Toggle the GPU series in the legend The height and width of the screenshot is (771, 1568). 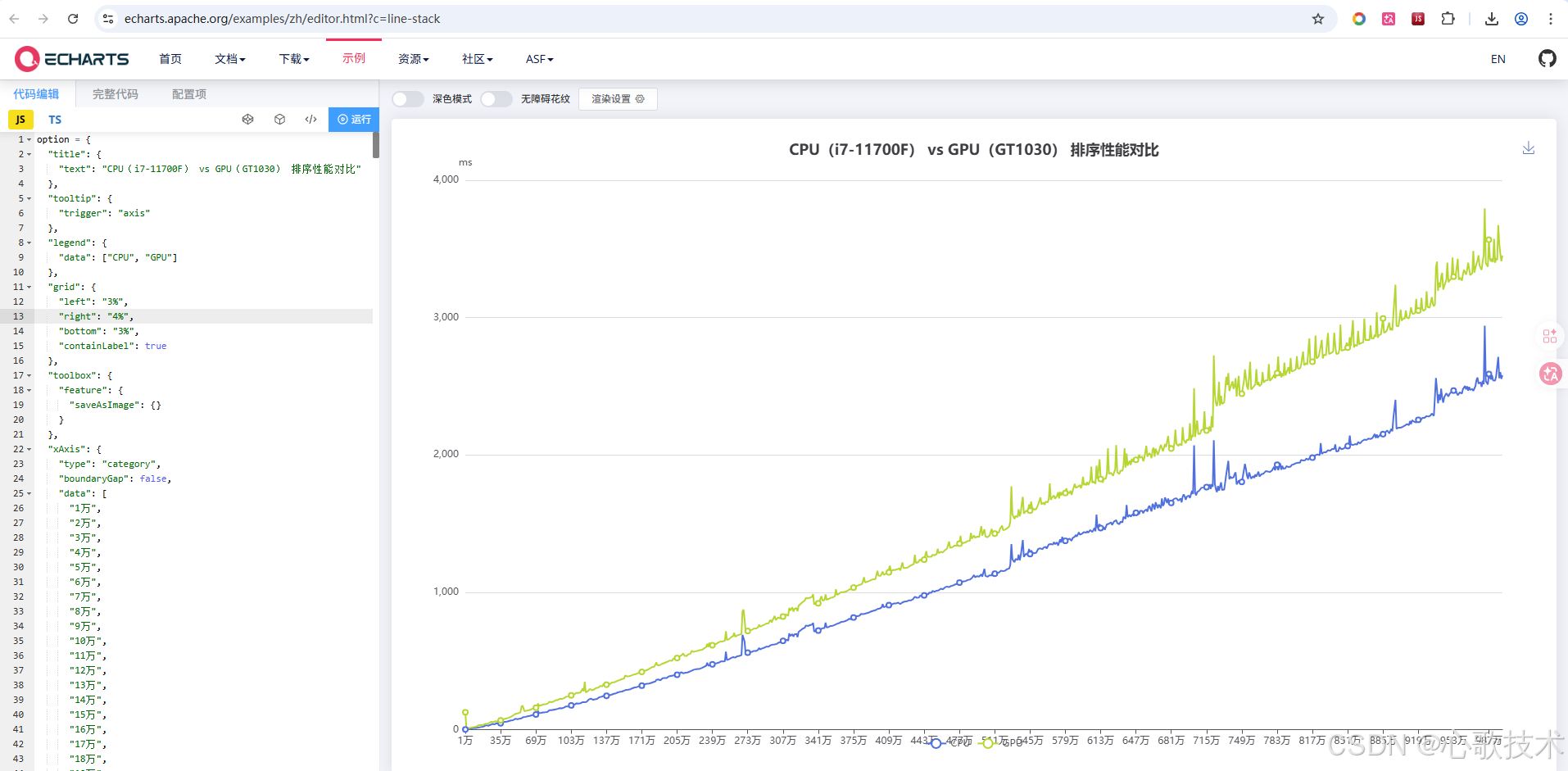click(1003, 742)
